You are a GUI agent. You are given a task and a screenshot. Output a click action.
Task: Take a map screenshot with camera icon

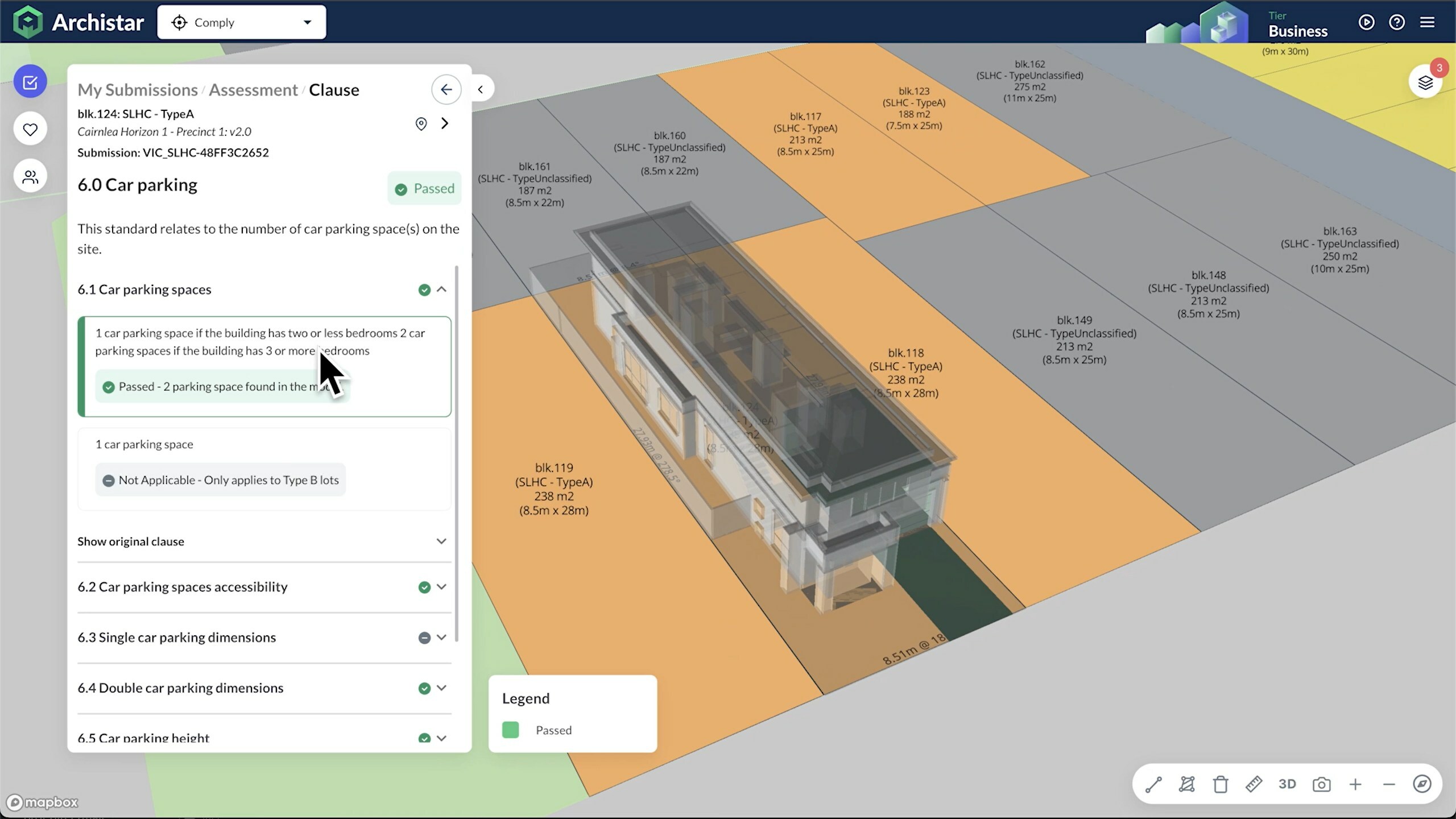1321,784
